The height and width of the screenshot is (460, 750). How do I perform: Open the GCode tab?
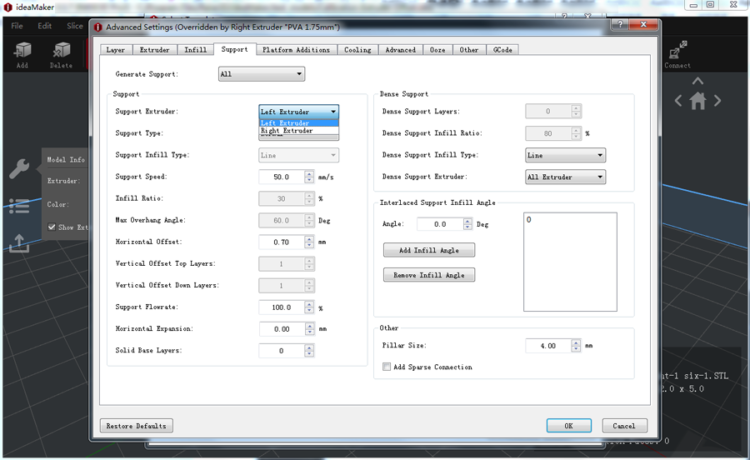tap(503, 50)
